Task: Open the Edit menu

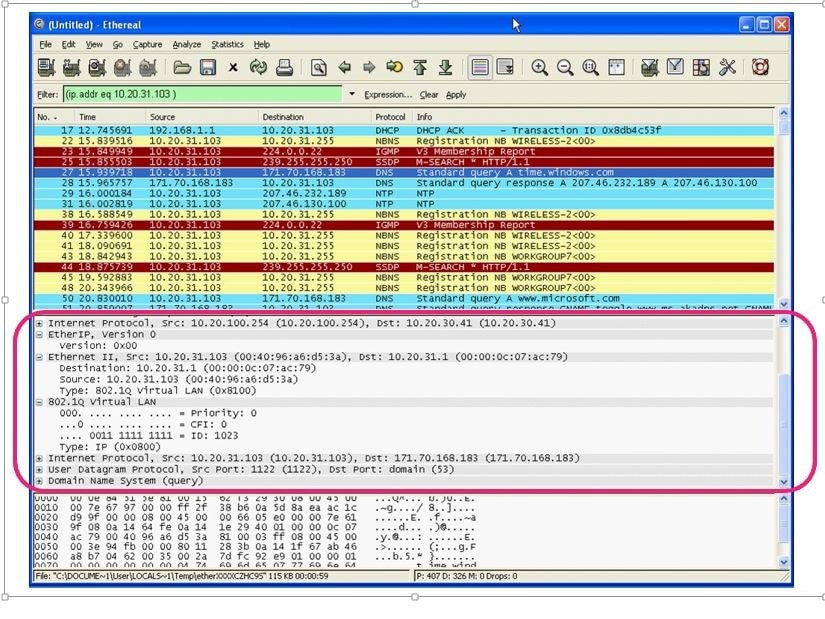Action: 68,45
